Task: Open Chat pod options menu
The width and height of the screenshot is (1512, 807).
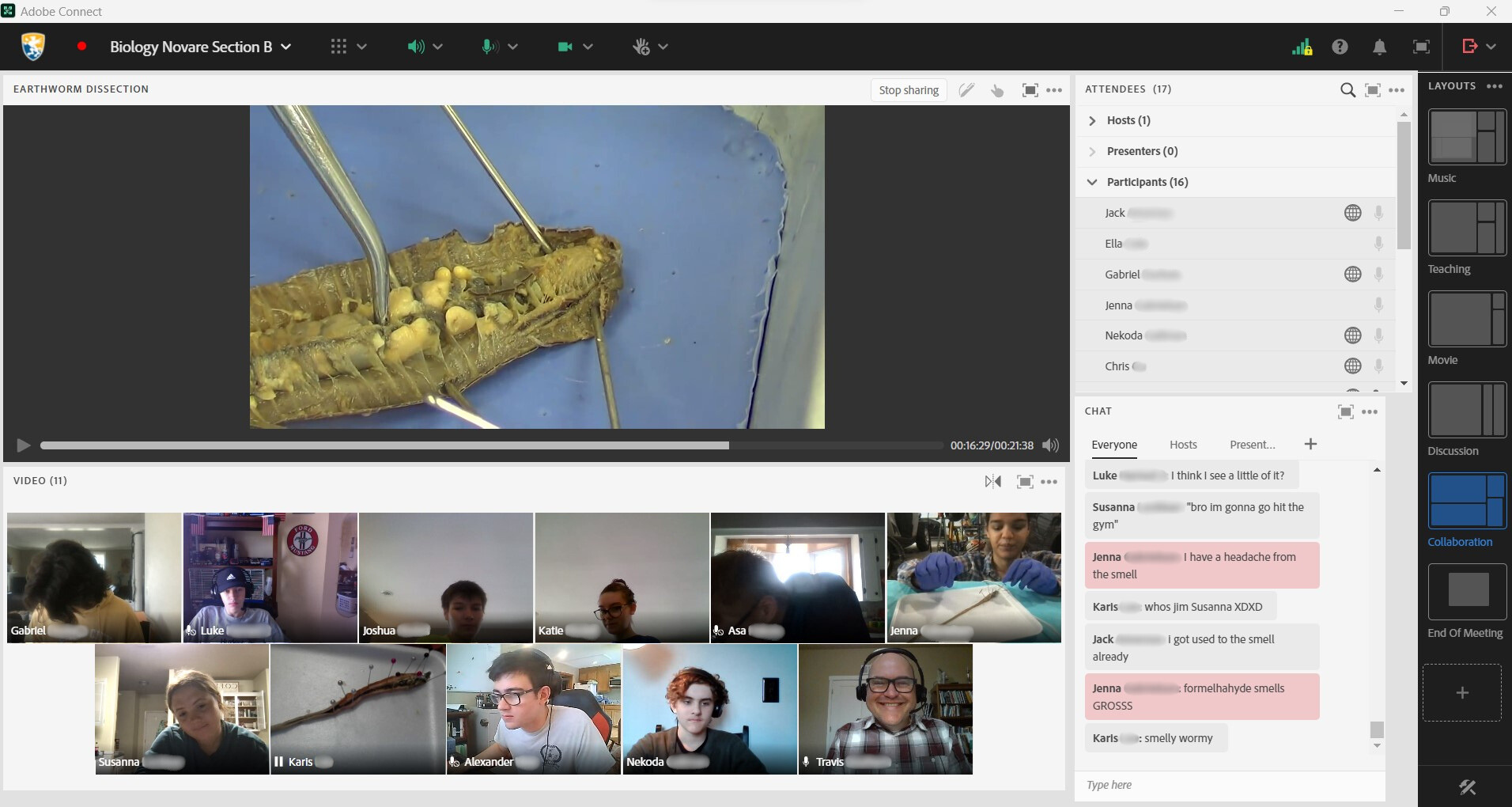Action: [1370, 411]
